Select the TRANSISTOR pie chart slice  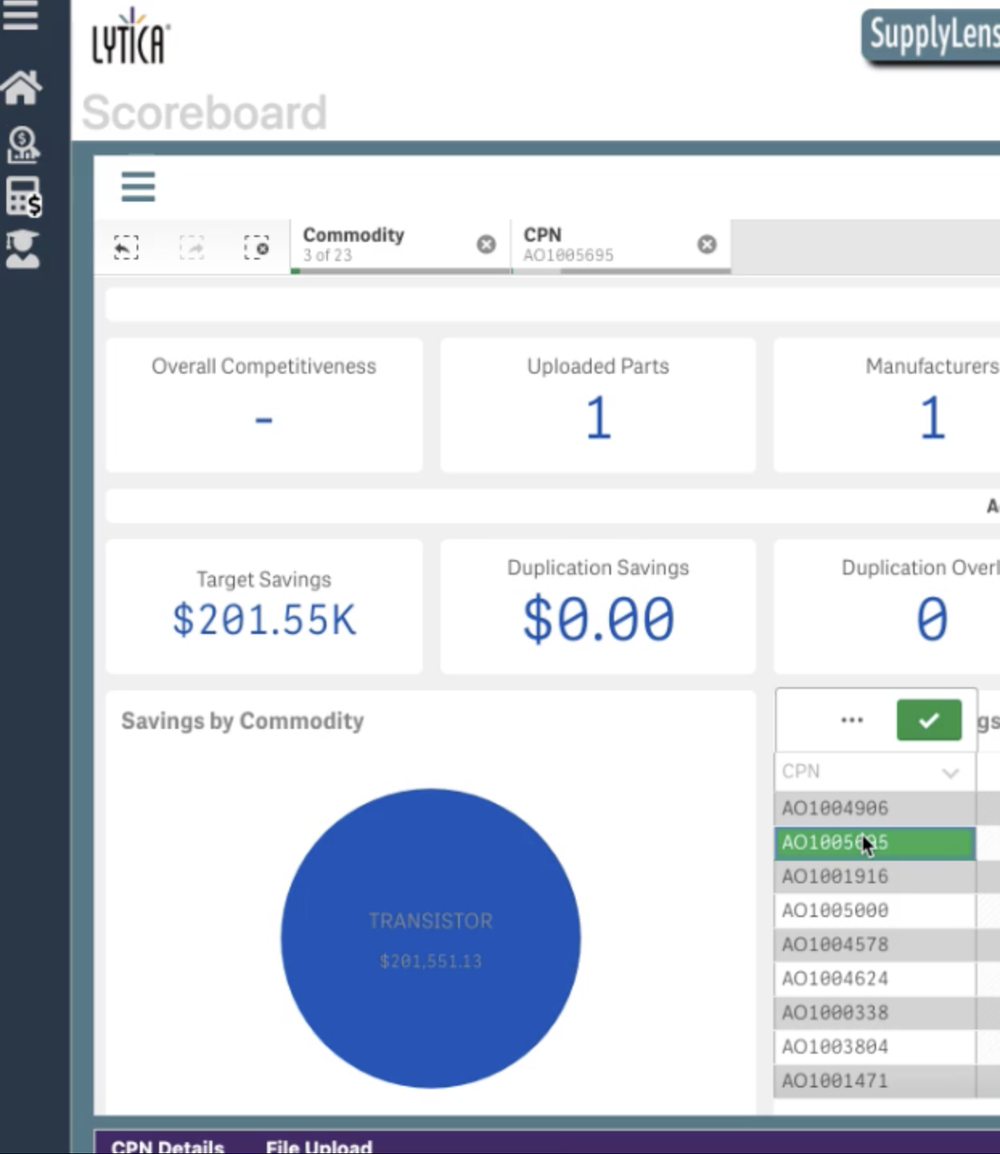(x=430, y=930)
